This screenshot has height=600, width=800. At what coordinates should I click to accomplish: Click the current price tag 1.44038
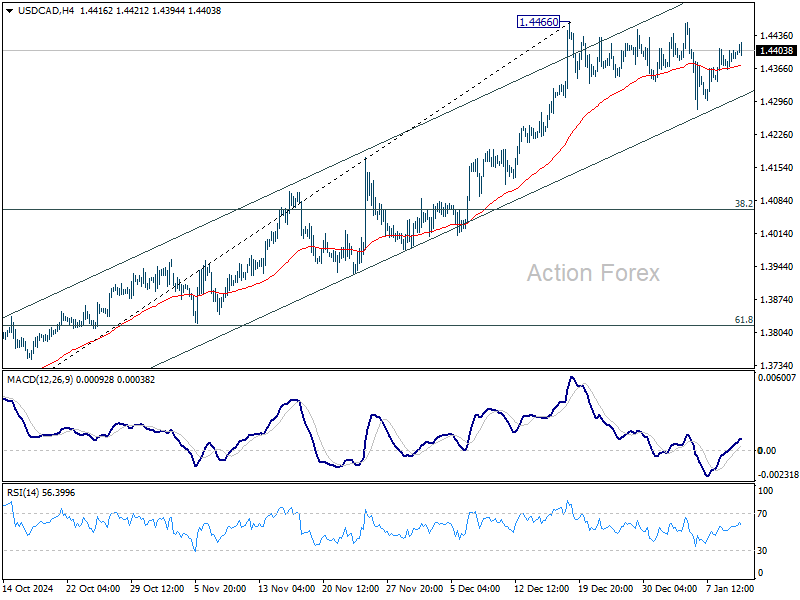click(x=777, y=51)
